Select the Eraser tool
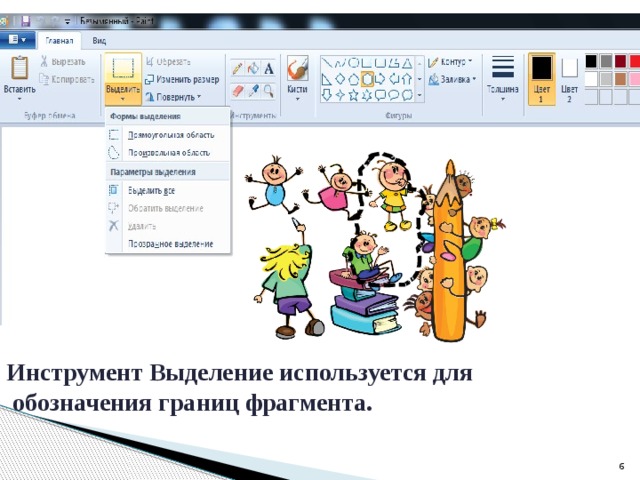The height and width of the screenshot is (480, 640). tap(238, 91)
